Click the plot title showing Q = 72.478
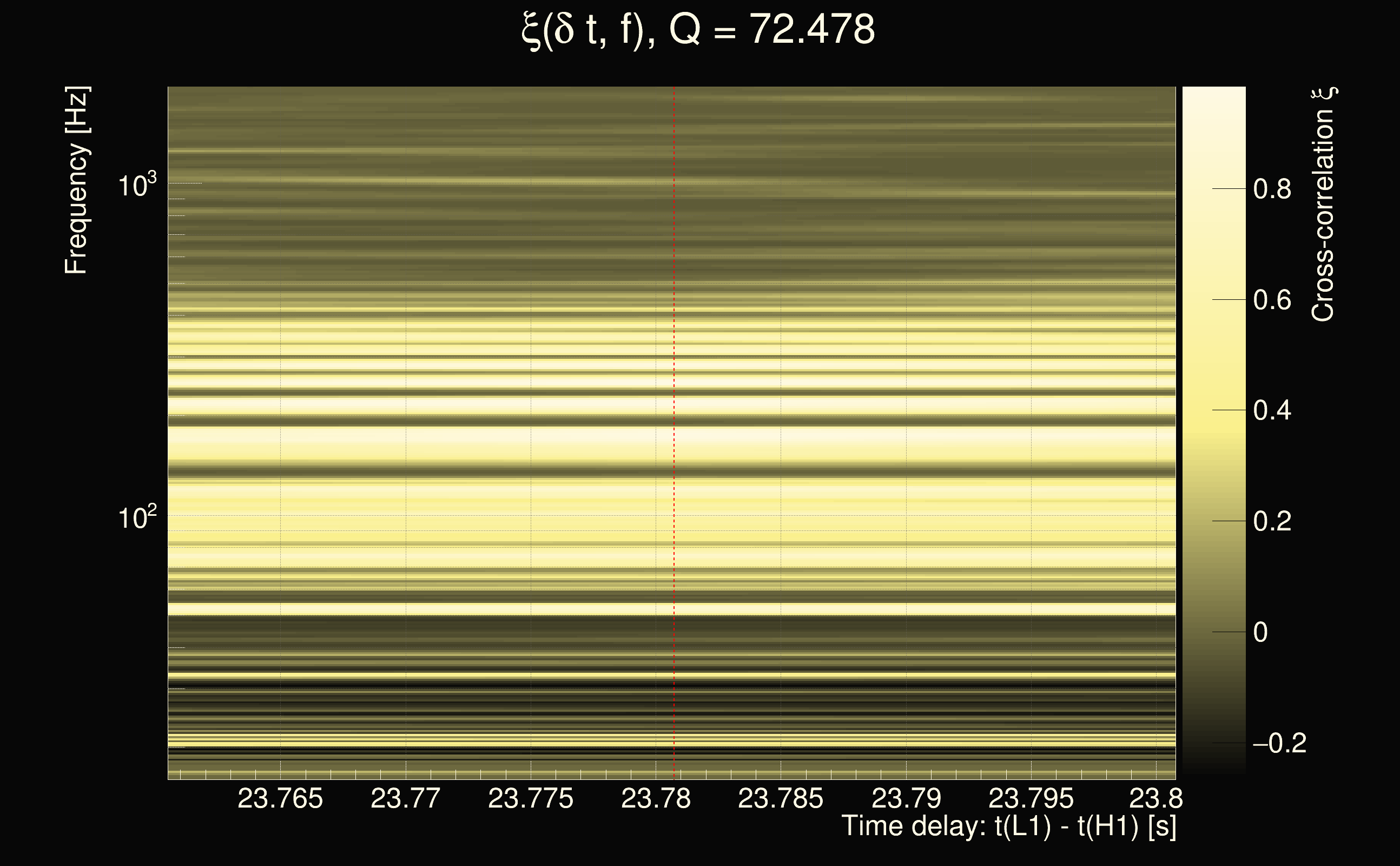Image resolution: width=1400 pixels, height=866 pixels. [x=698, y=30]
